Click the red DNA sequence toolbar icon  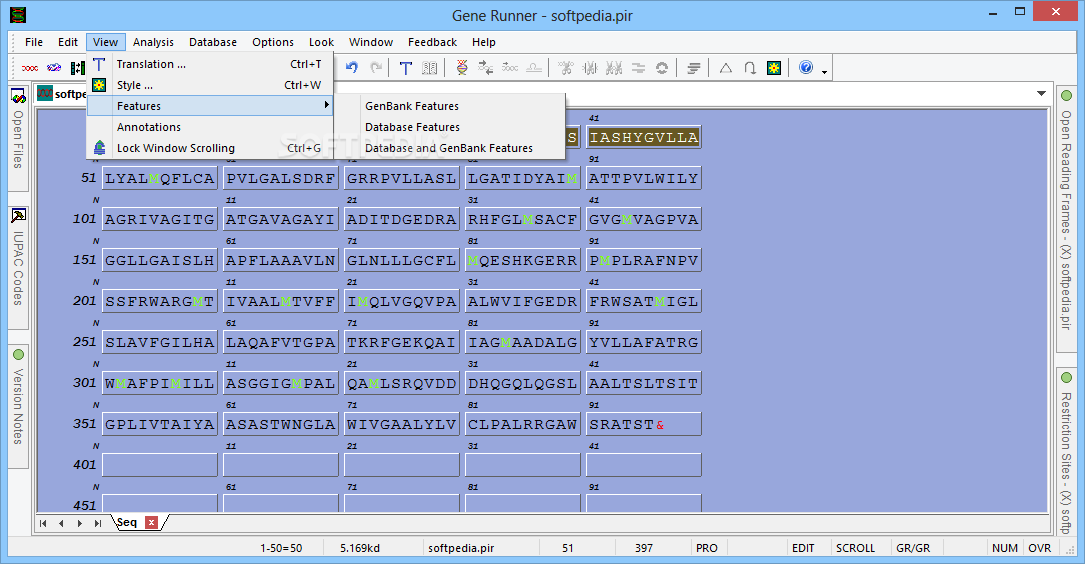click(30, 68)
